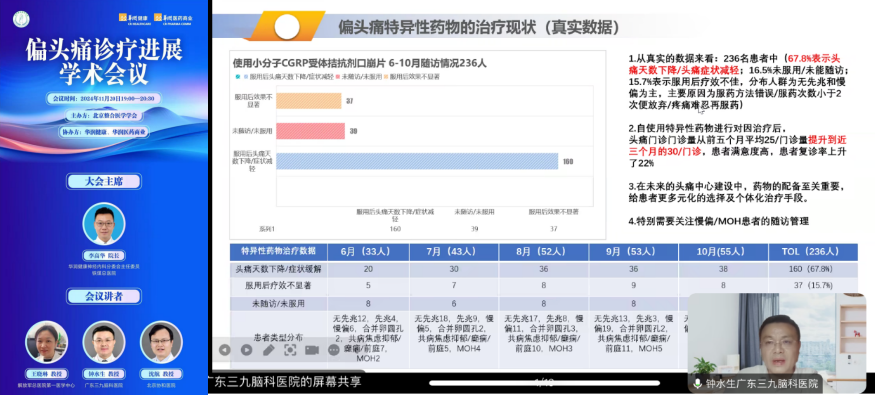Click the 协办方 华润健康 banner
This screenshot has width=875, height=395.
(104, 132)
